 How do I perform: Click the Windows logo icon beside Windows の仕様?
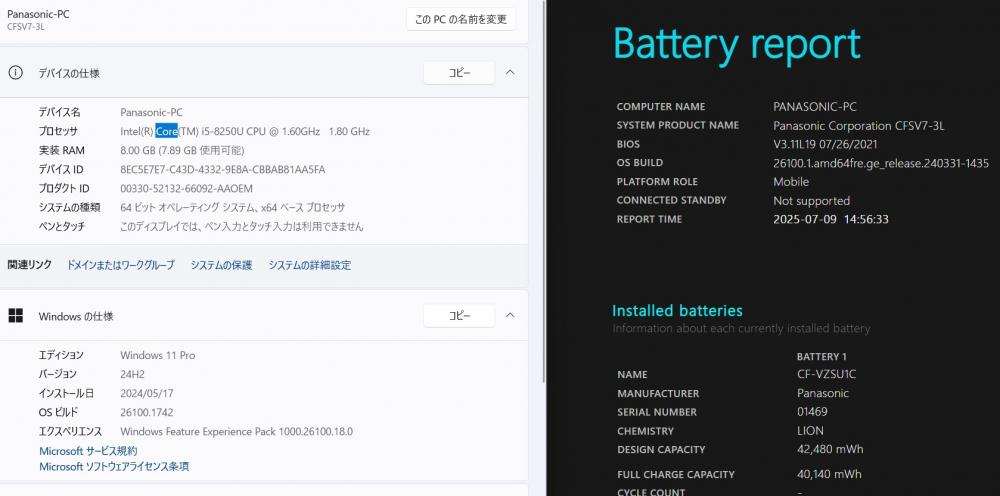tap(15, 316)
